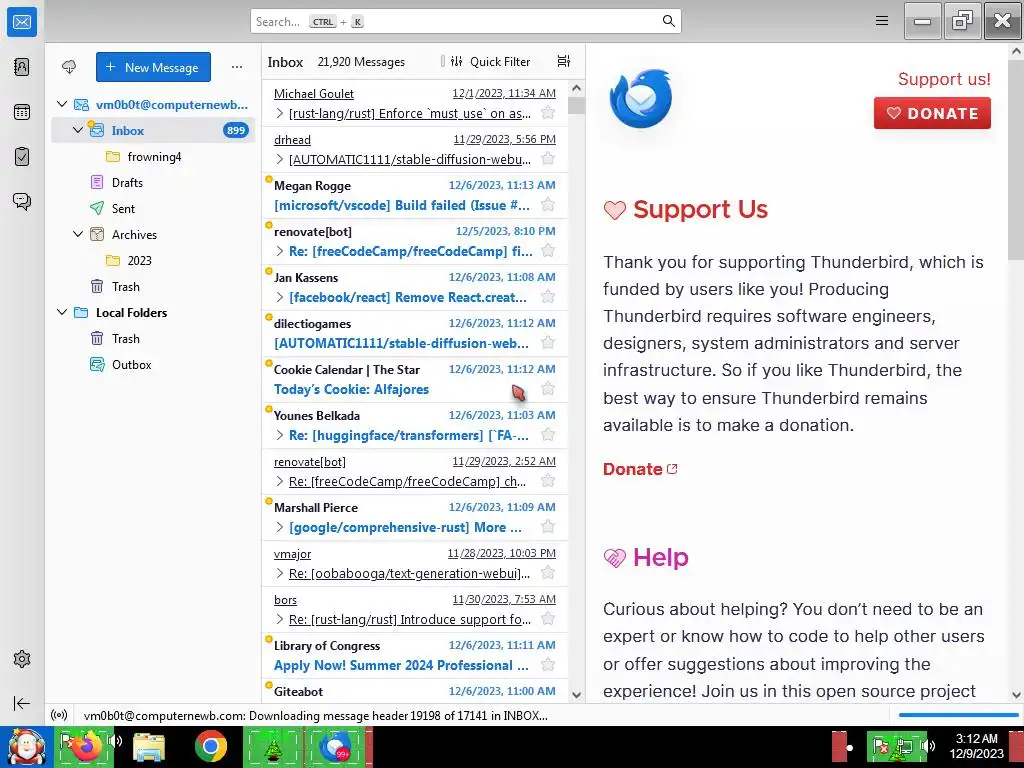Open the Sent folder
Image resolution: width=1024 pixels, height=768 pixels.
[153, 208]
